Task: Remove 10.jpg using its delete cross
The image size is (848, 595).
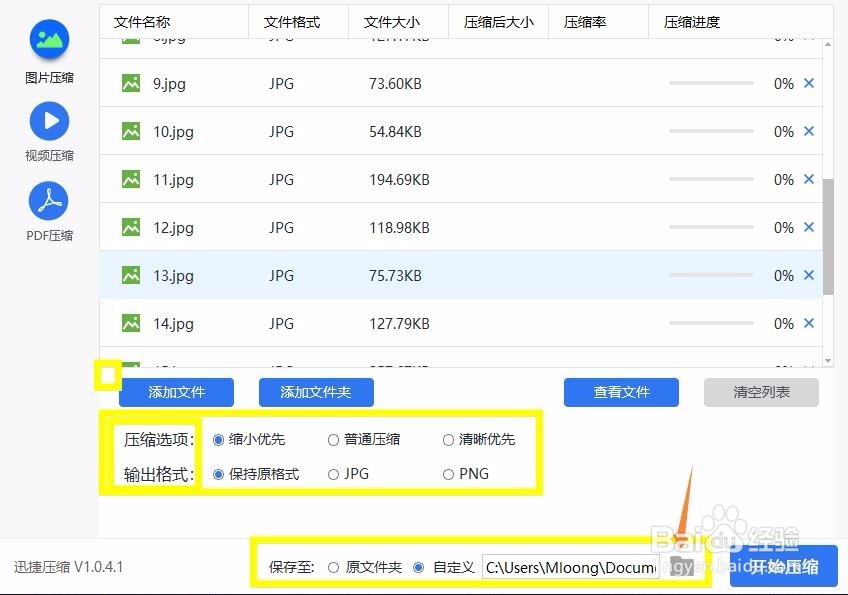Action: click(x=809, y=131)
